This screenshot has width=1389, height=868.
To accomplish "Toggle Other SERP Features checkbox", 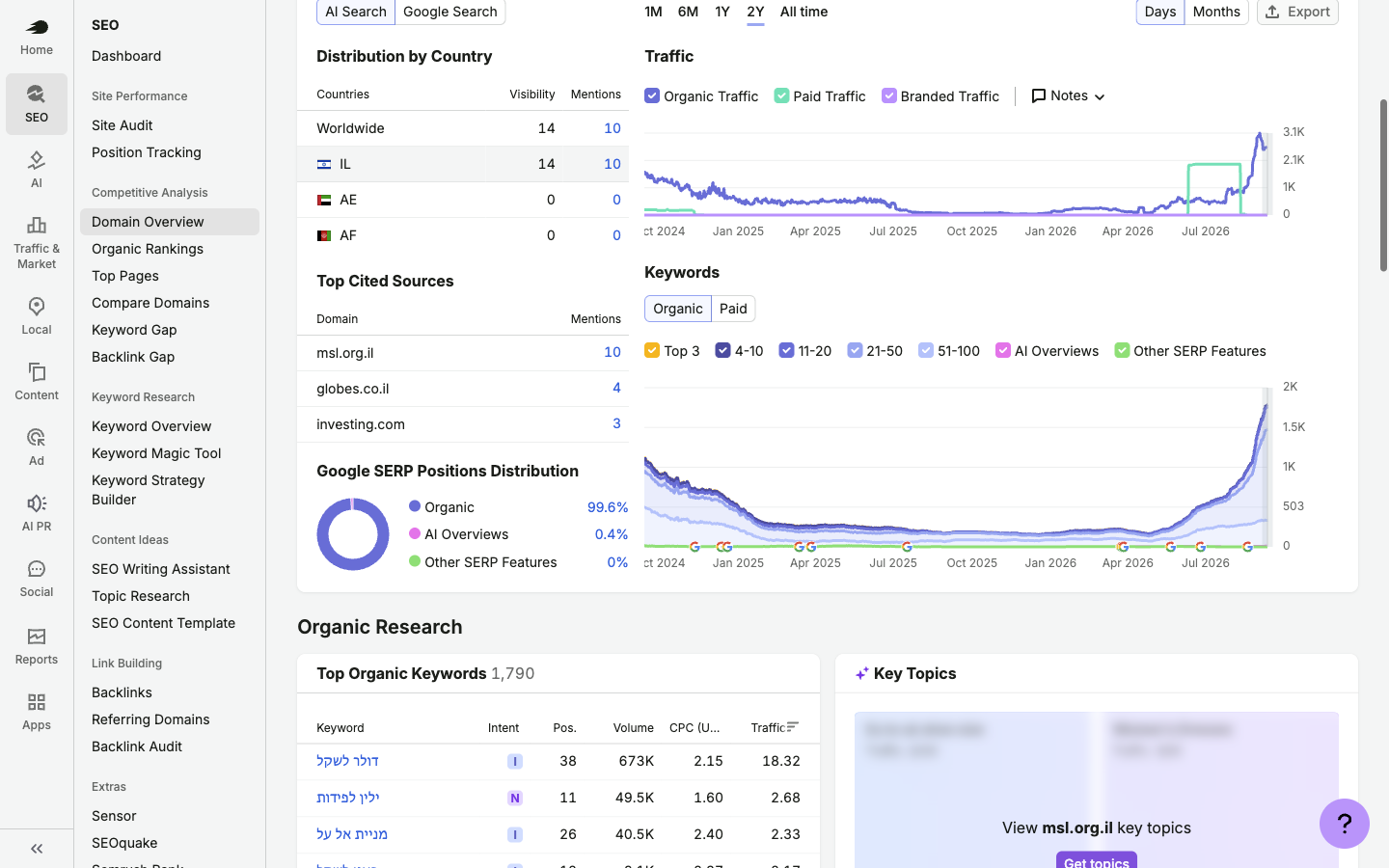I will (x=1122, y=350).
